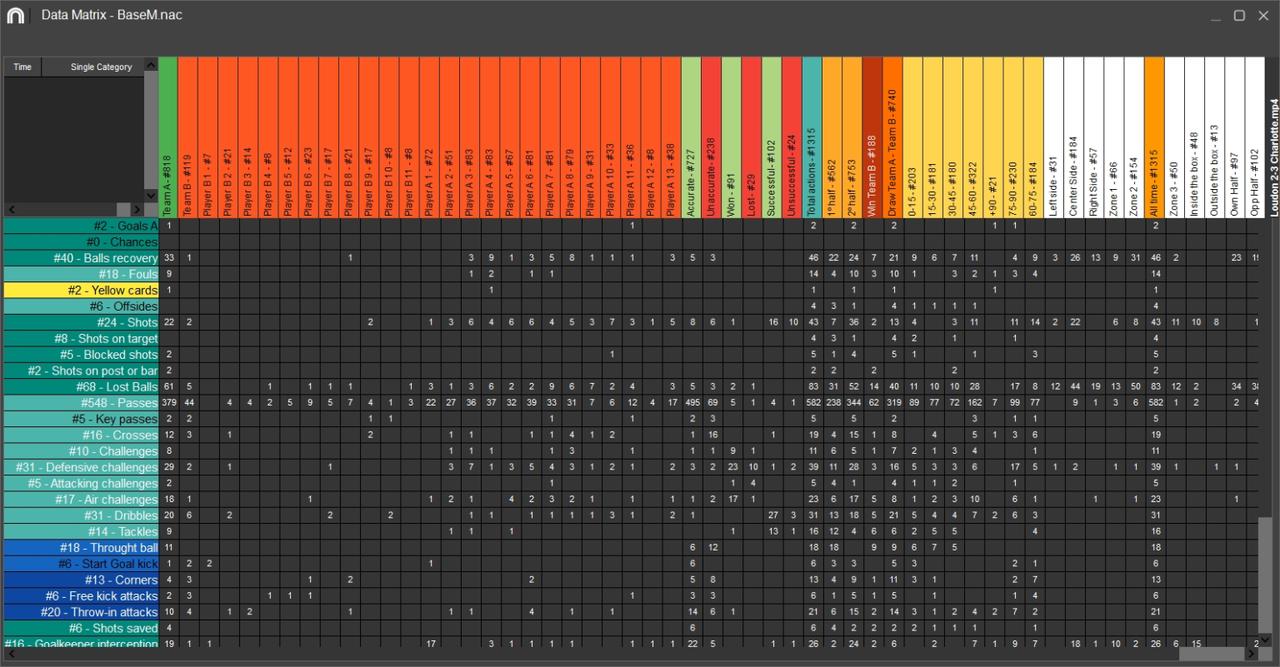Select the #31 - Dribbles row

coord(81,515)
